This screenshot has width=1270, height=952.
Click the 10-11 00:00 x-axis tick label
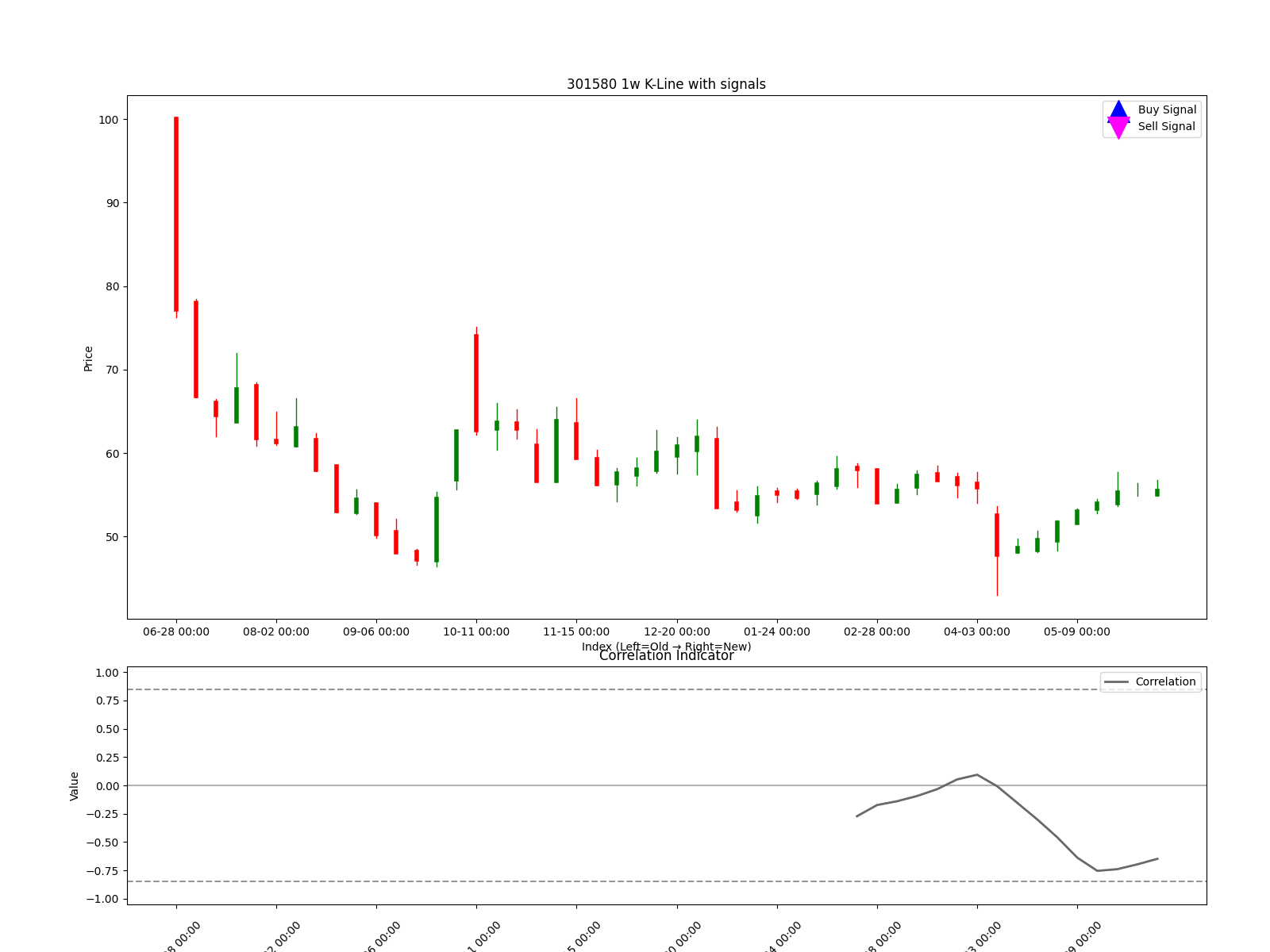pos(476,631)
